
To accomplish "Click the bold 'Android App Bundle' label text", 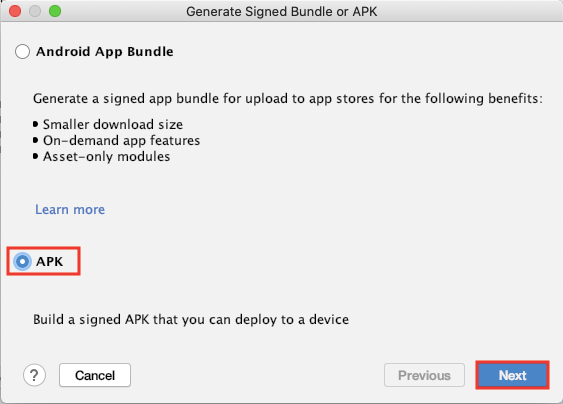I will (x=104, y=52).
